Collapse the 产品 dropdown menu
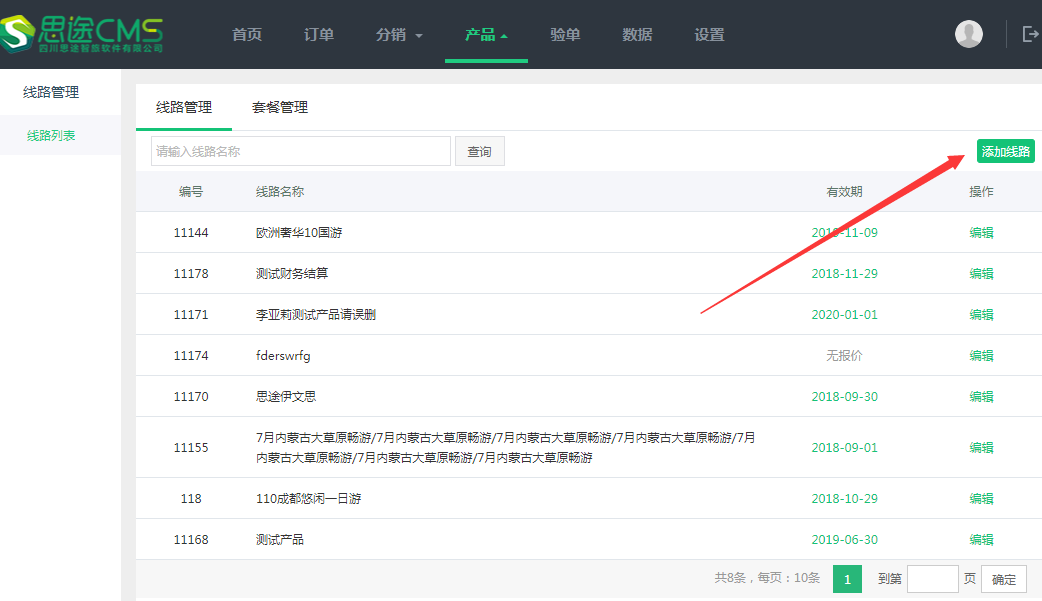 pos(486,35)
